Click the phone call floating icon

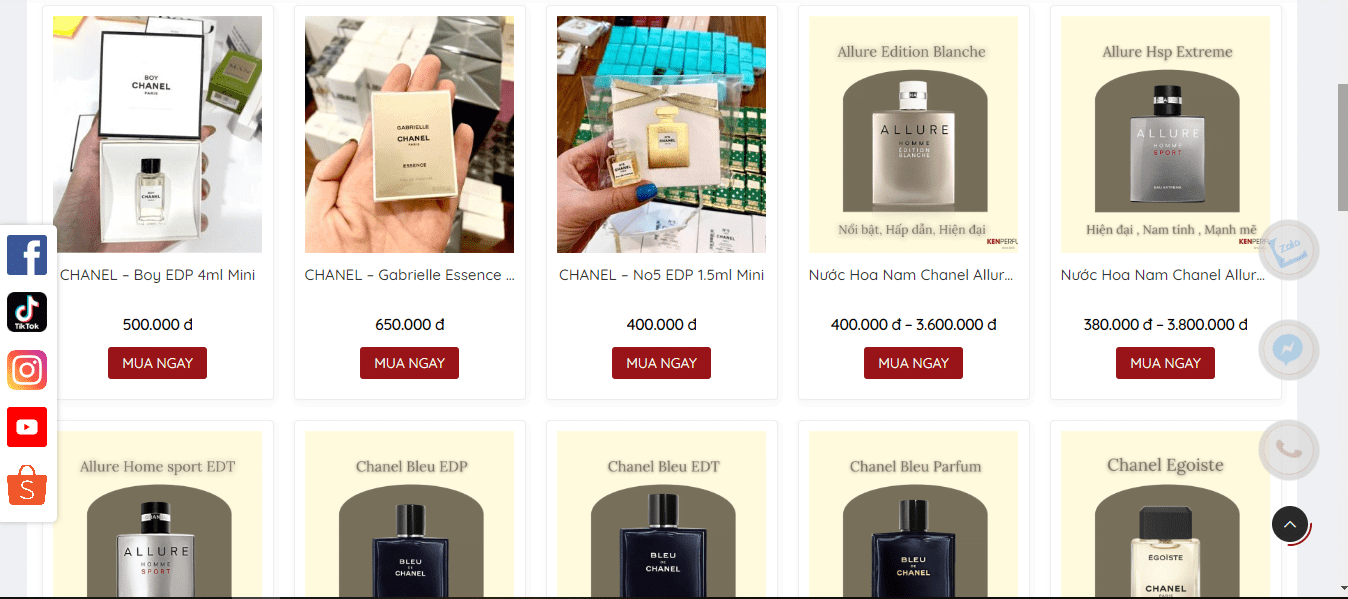tap(1288, 450)
